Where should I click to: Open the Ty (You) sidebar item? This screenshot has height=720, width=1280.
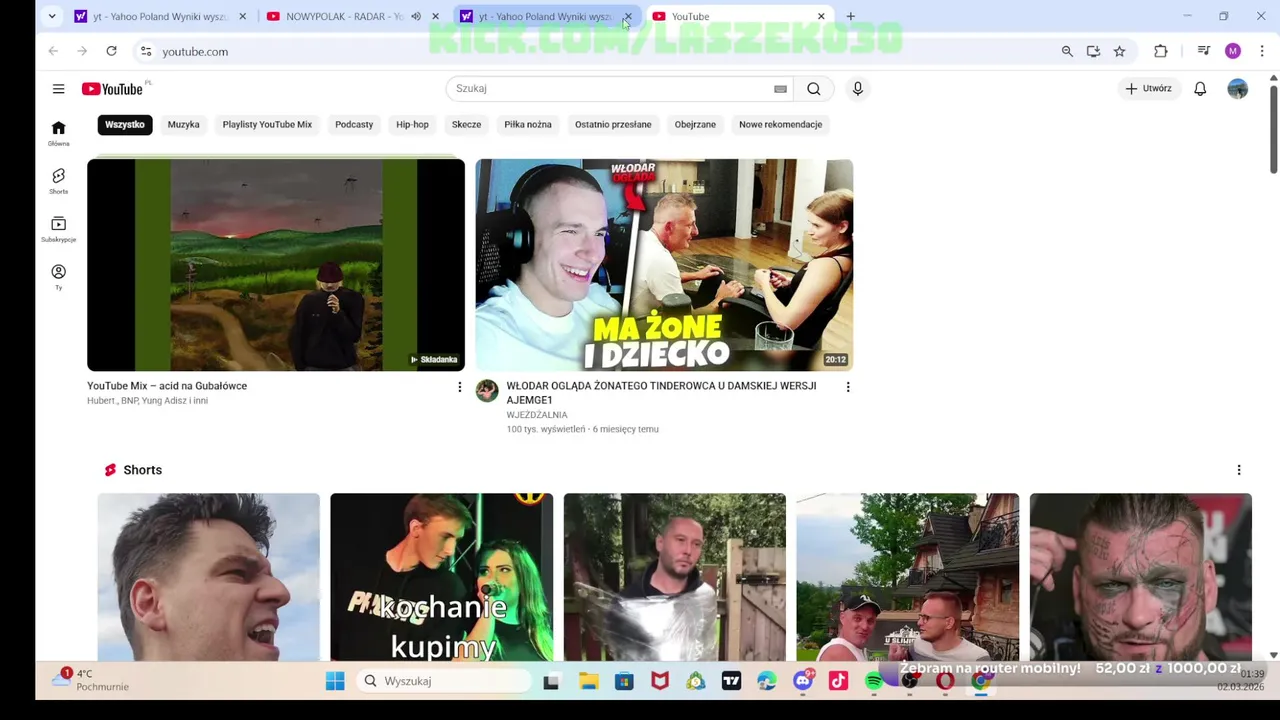click(x=58, y=277)
